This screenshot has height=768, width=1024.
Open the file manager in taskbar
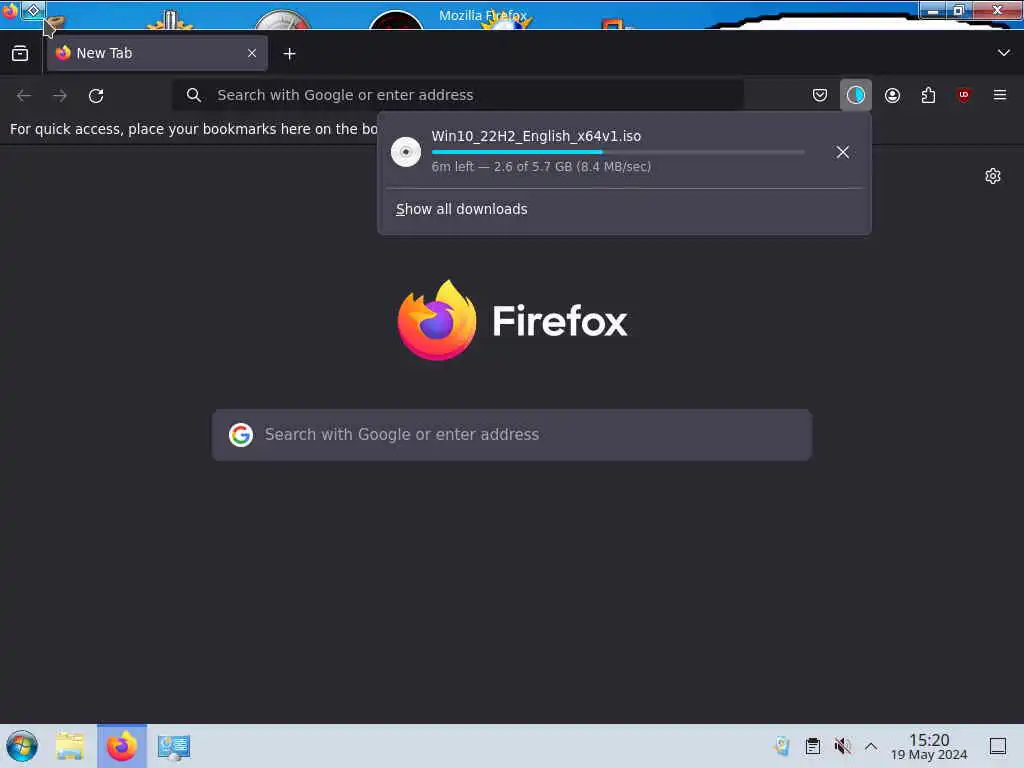70,746
